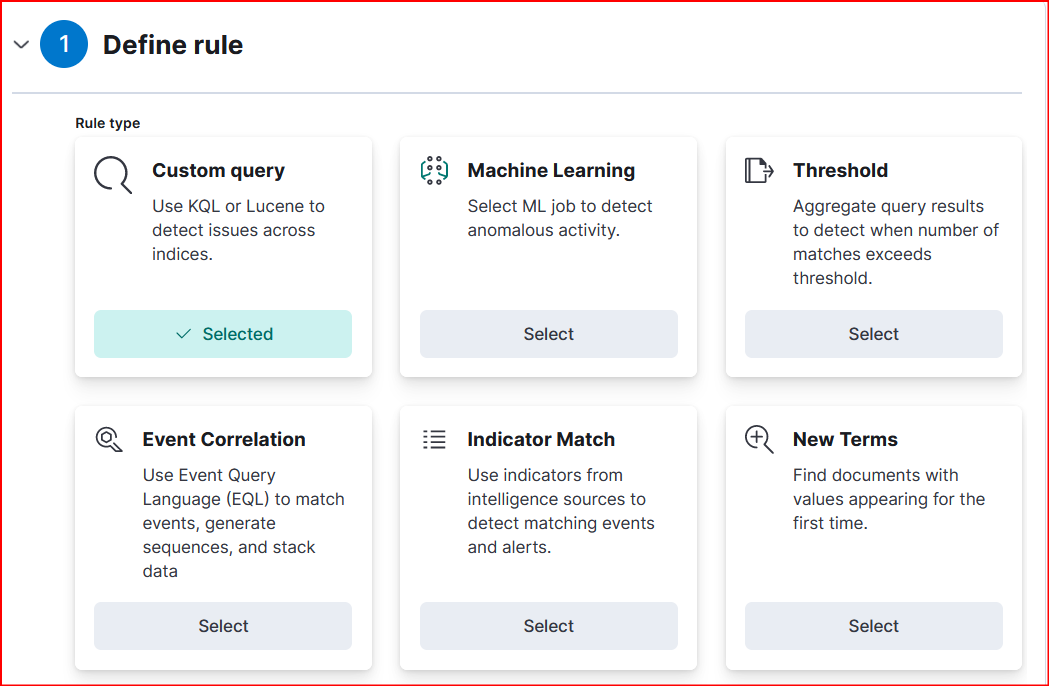1049x686 pixels.
Task: Toggle the Selected state on Custom query
Action: [222, 334]
